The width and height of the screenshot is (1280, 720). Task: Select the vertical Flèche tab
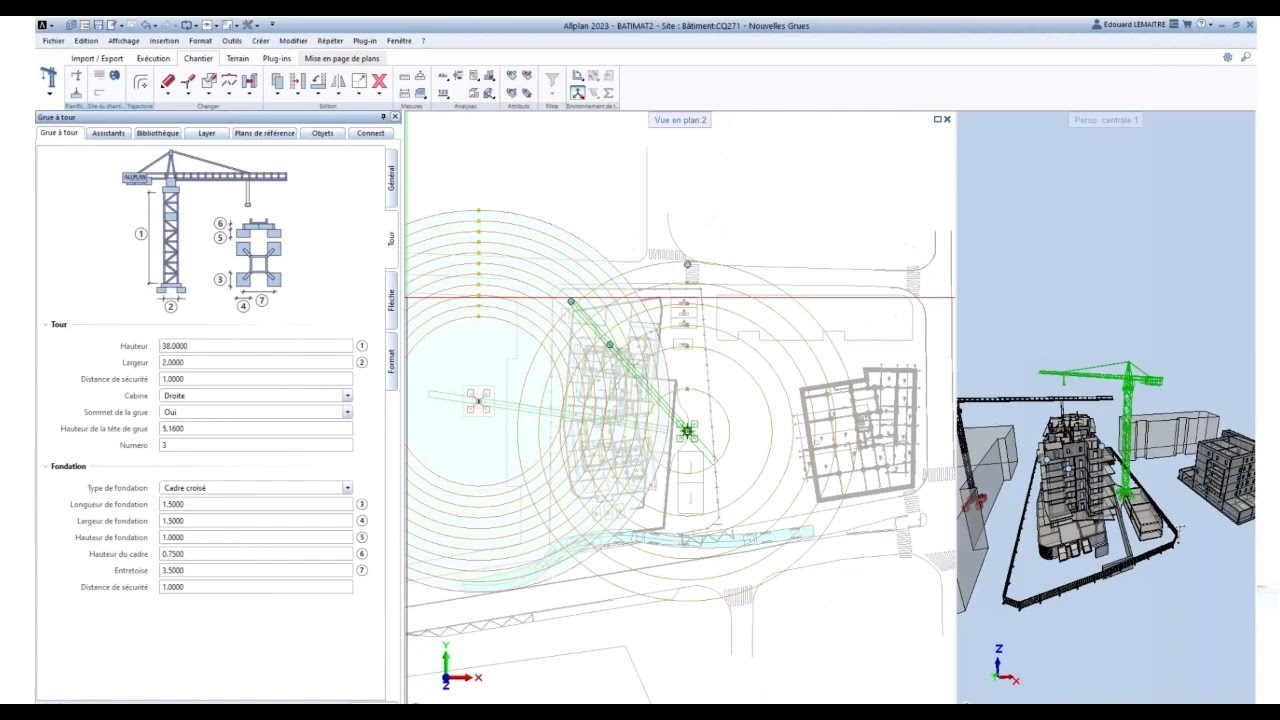pyautogui.click(x=391, y=299)
